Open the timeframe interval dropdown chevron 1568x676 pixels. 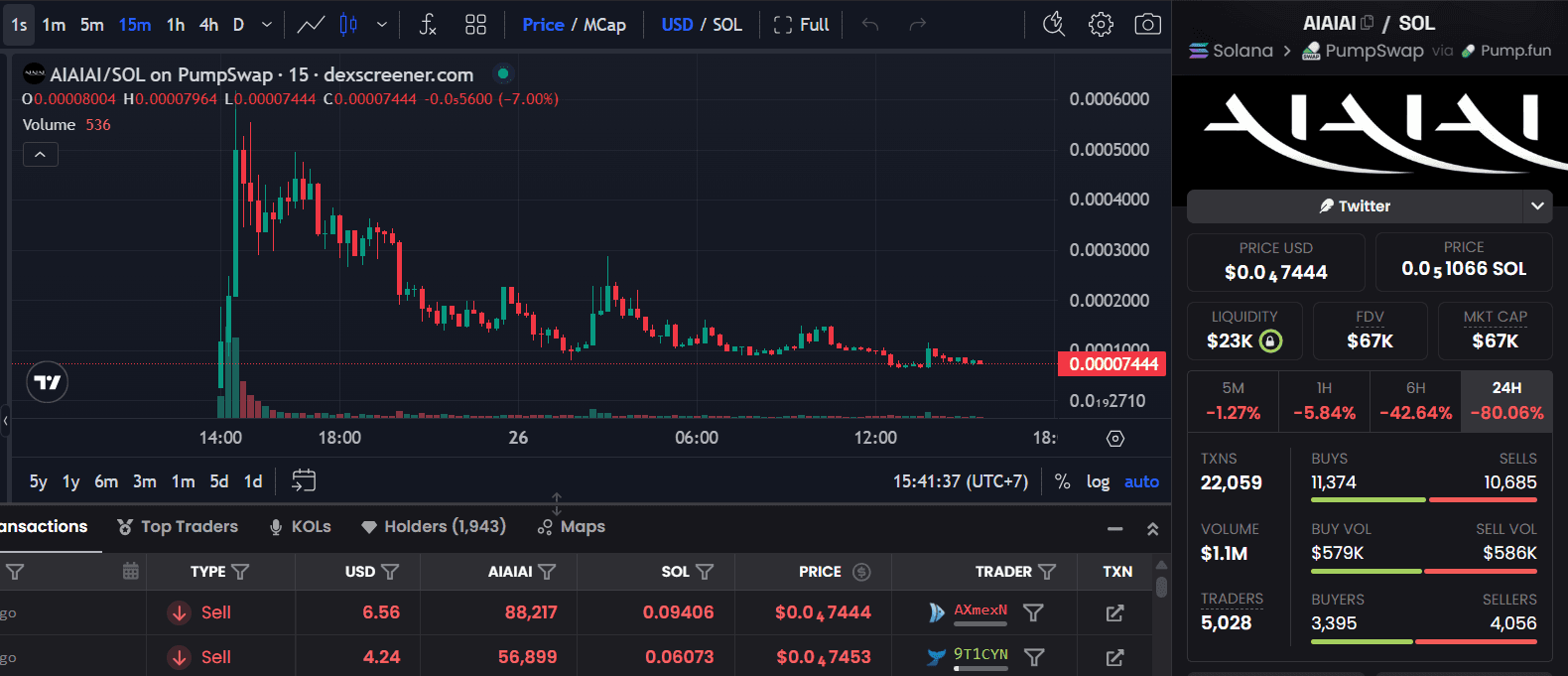266,25
